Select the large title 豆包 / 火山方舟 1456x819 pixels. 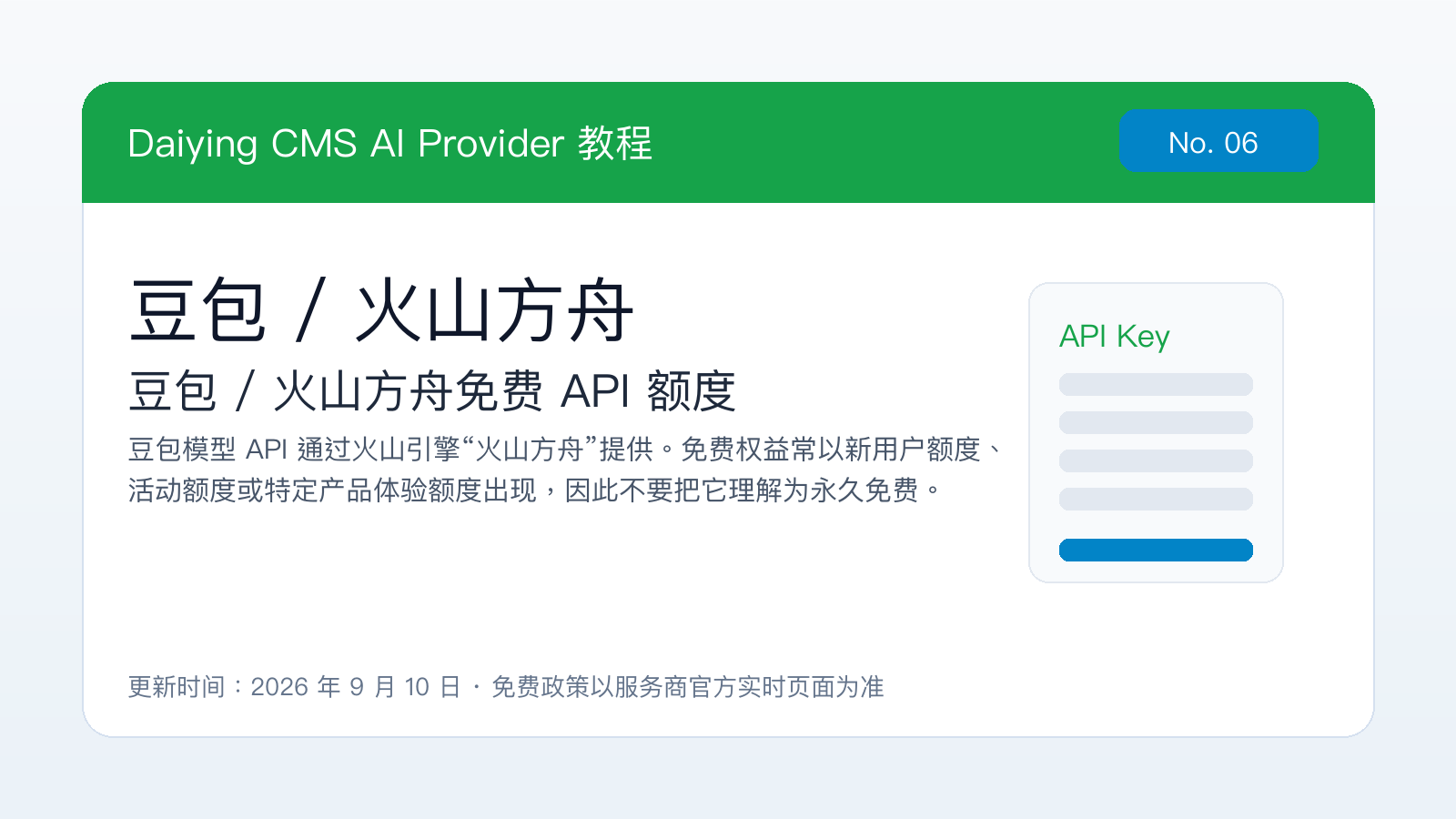[x=381, y=312]
